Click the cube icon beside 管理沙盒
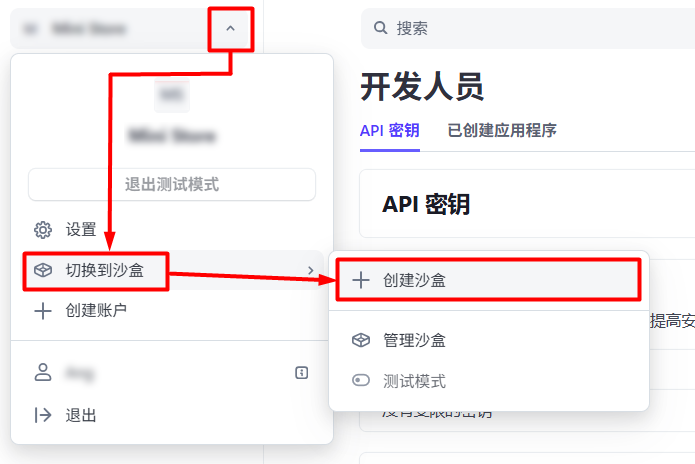 [x=361, y=340]
